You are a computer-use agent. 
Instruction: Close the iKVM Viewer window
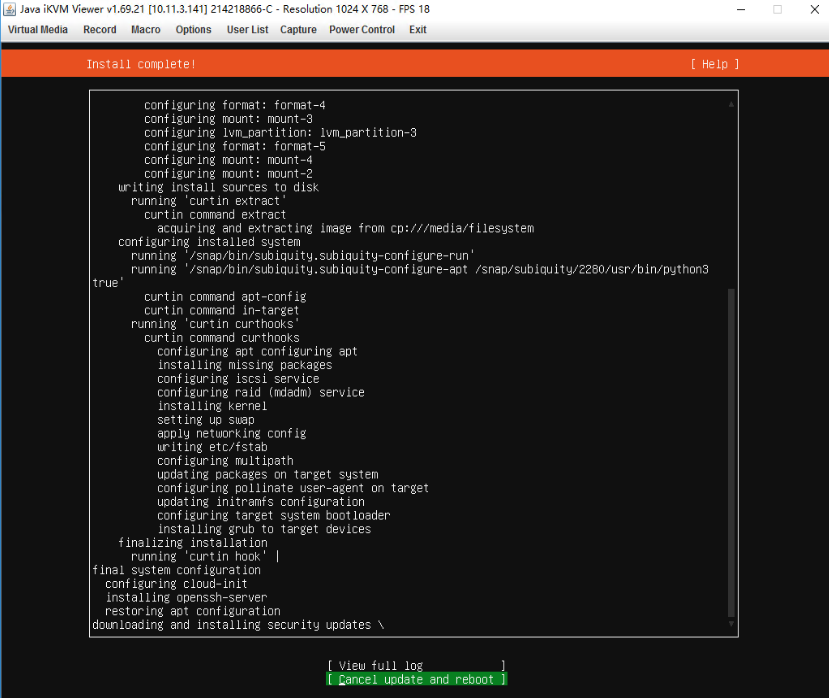[x=815, y=10]
